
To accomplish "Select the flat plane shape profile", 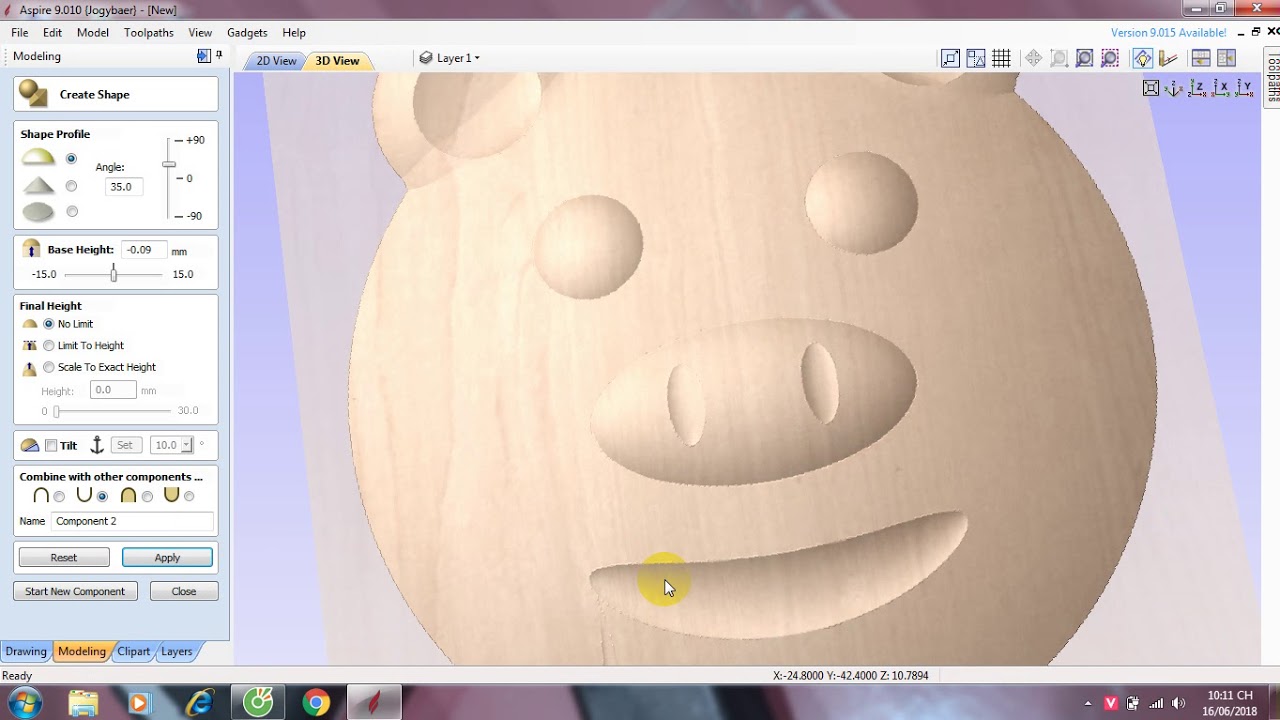I will click(71, 211).
